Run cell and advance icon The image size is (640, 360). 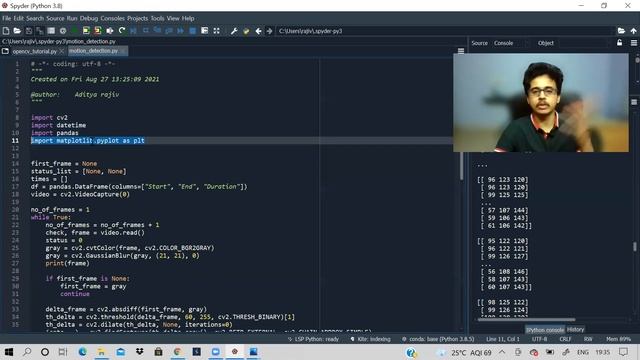(98, 31)
